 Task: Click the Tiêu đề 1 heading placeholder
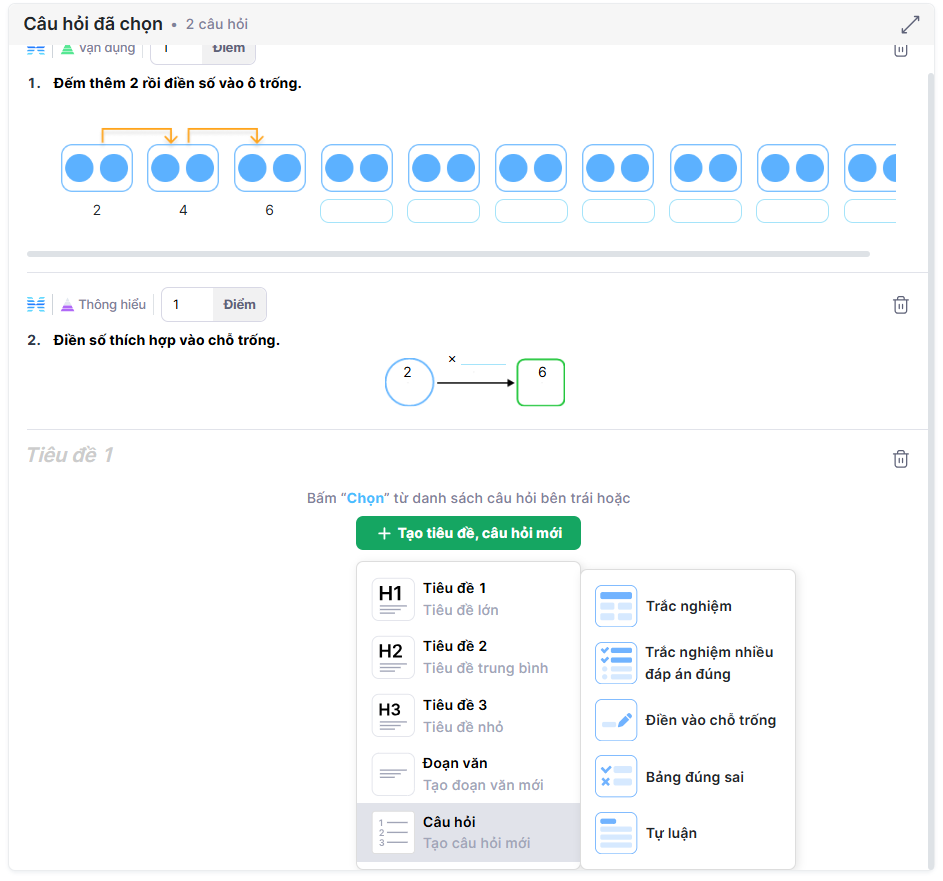[70, 455]
